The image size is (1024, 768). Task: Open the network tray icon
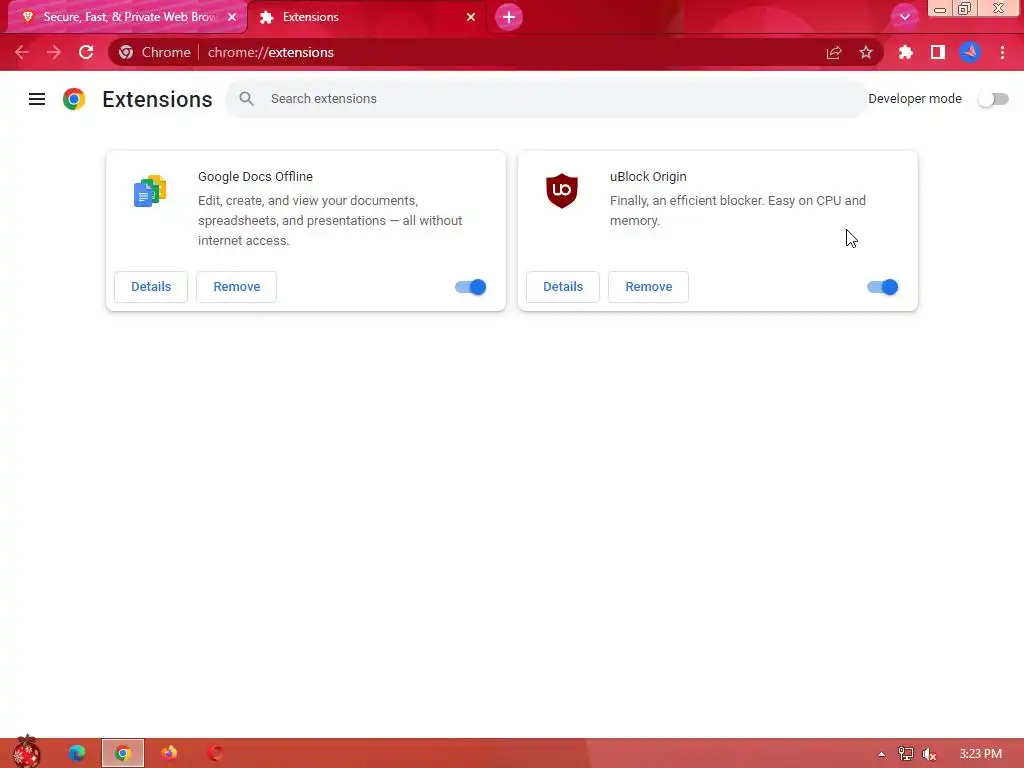click(906, 754)
